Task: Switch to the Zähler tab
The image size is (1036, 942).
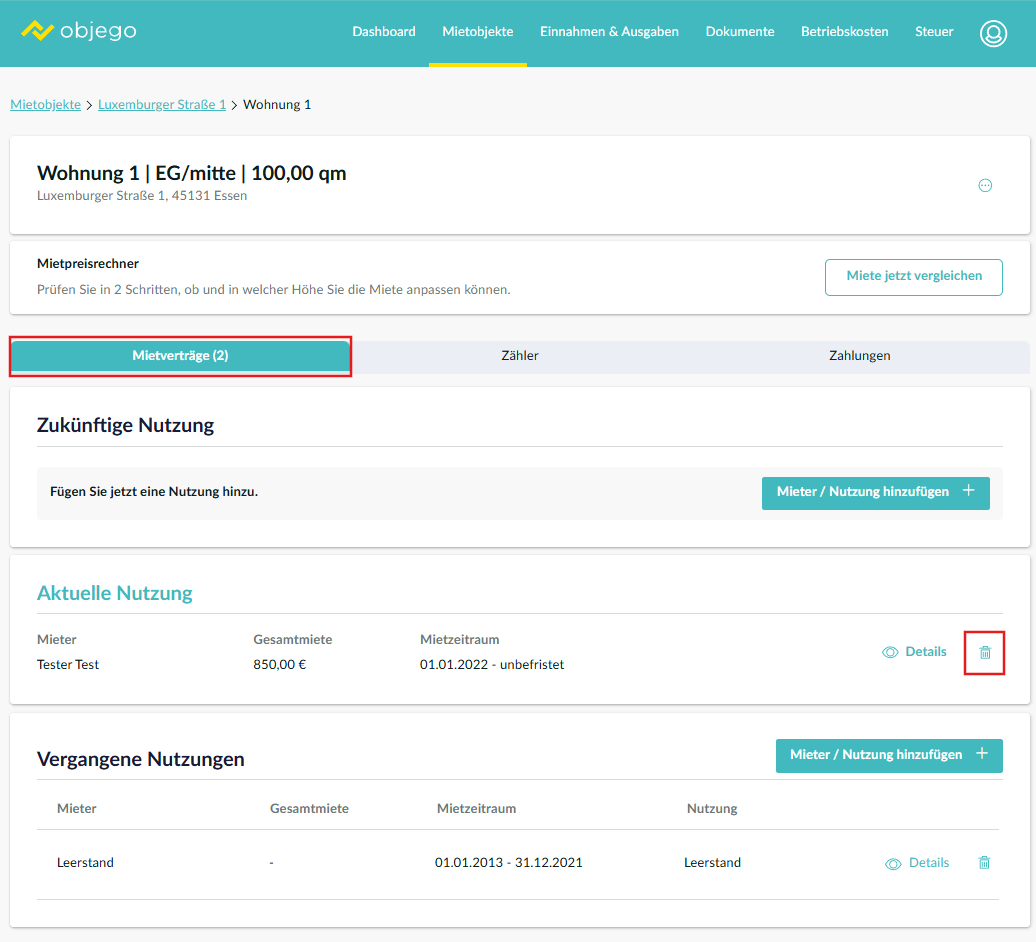Action: pyautogui.click(x=520, y=356)
